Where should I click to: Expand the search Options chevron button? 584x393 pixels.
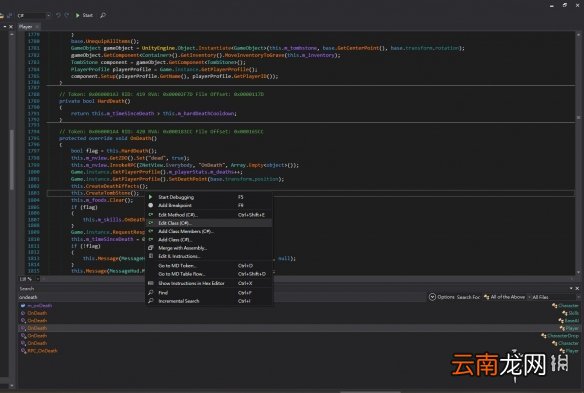coord(432,297)
